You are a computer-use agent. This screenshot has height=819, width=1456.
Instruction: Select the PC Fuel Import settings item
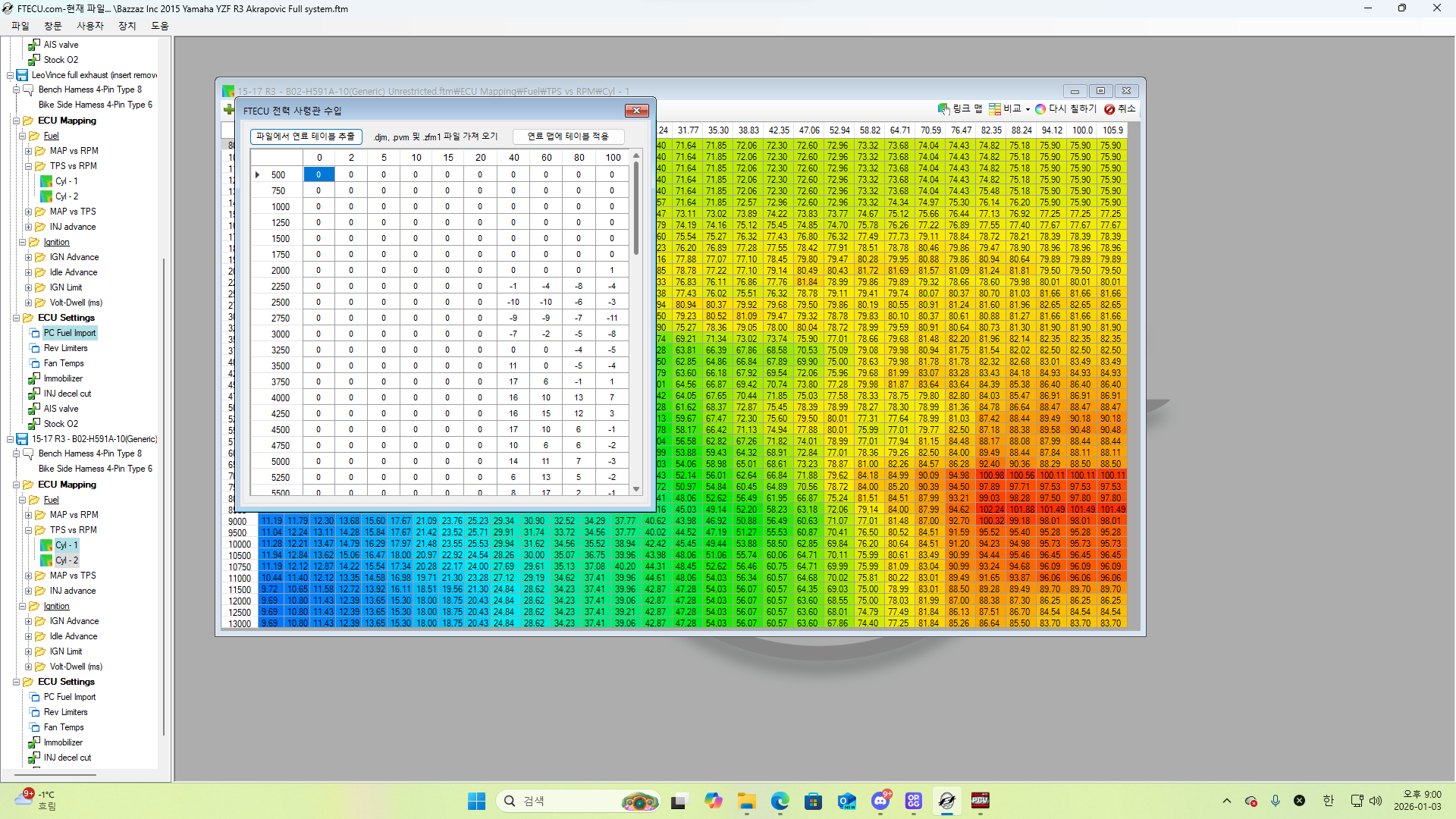[x=69, y=333]
